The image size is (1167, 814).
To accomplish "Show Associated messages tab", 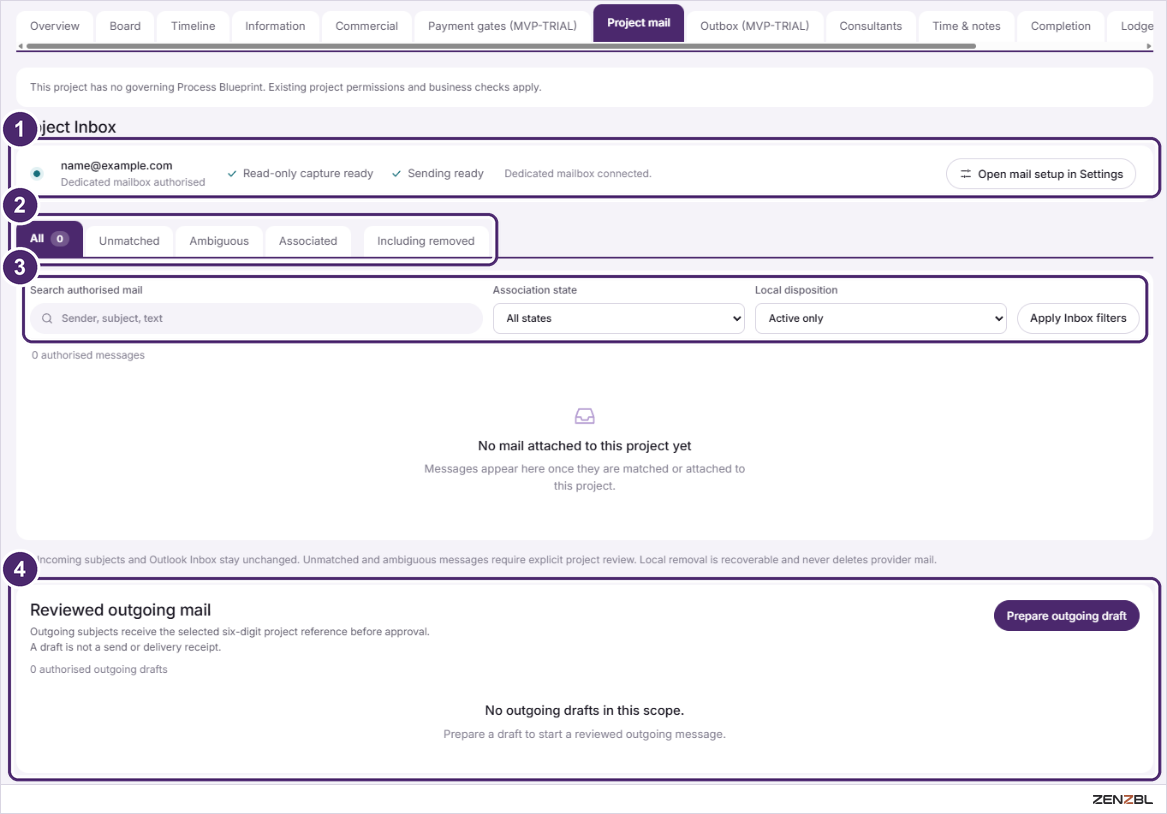I will (x=307, y=241).
